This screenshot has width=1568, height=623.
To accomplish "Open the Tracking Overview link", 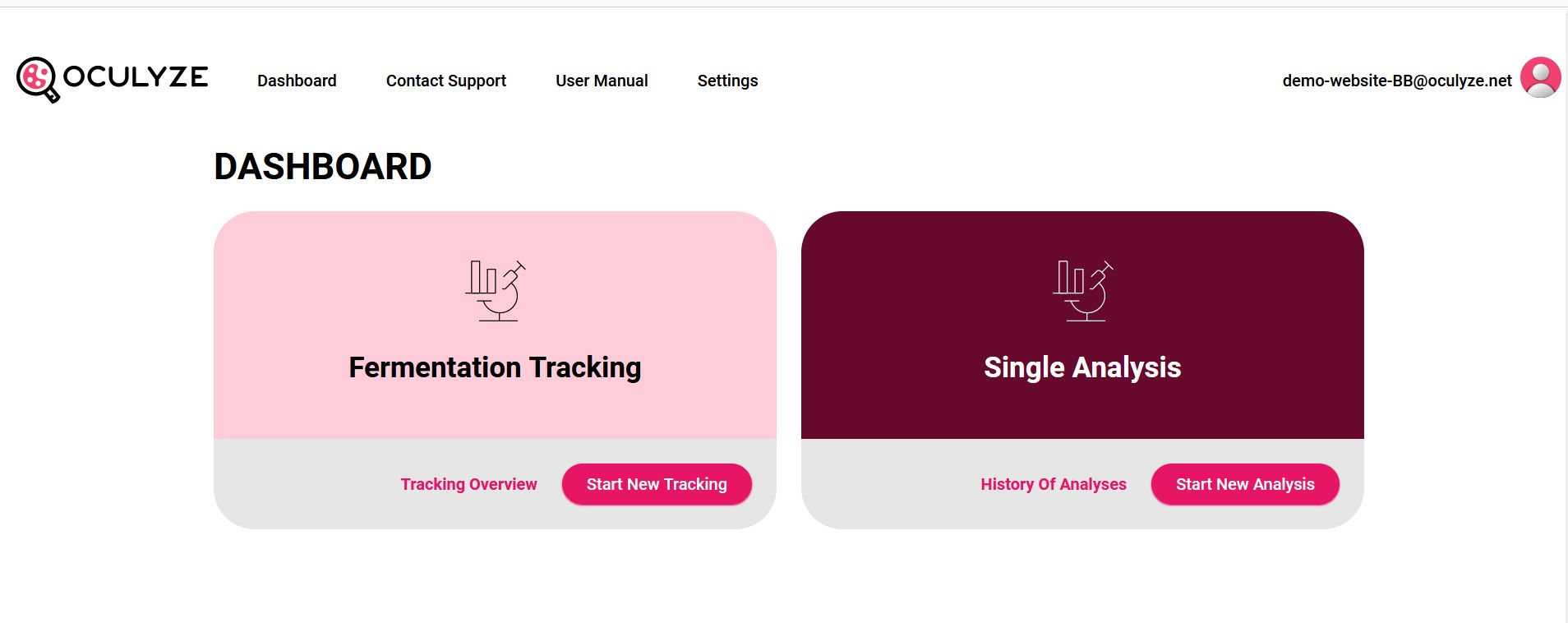I will click(x=468, y=484).
